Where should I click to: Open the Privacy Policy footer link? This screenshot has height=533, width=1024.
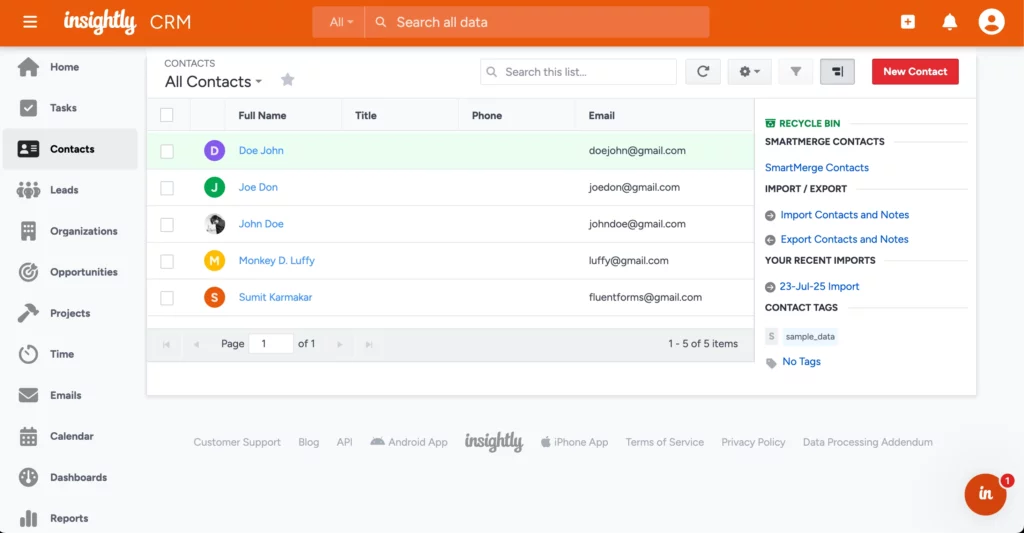click(753, 442)
